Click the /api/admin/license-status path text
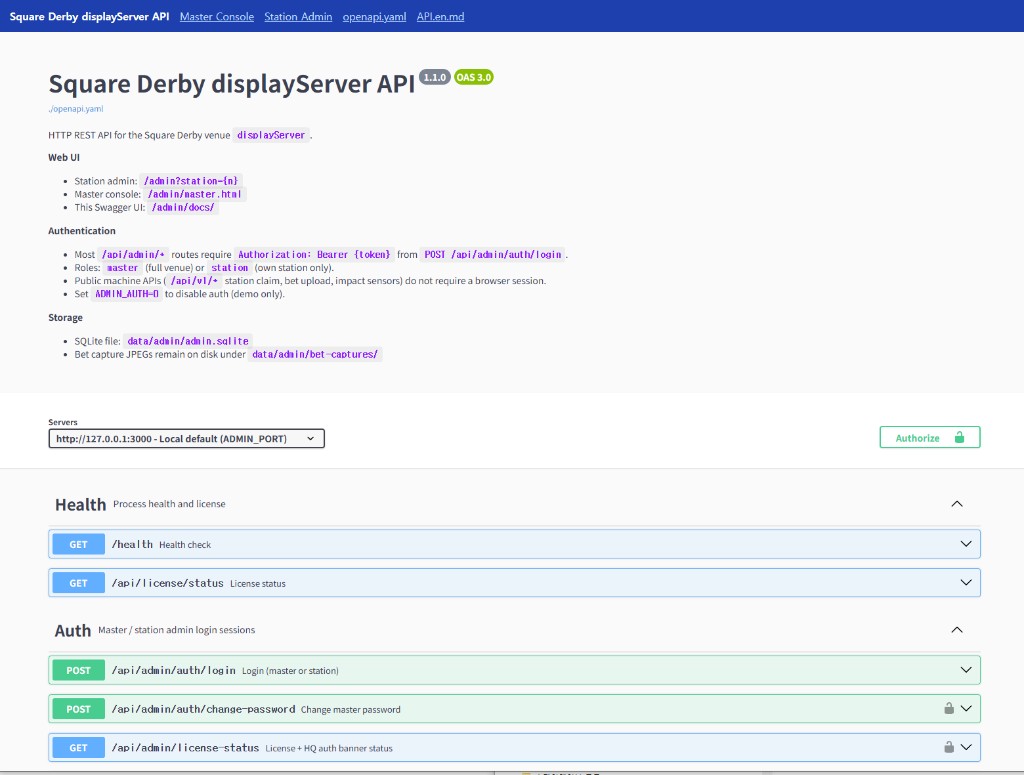 click(185, 748)
